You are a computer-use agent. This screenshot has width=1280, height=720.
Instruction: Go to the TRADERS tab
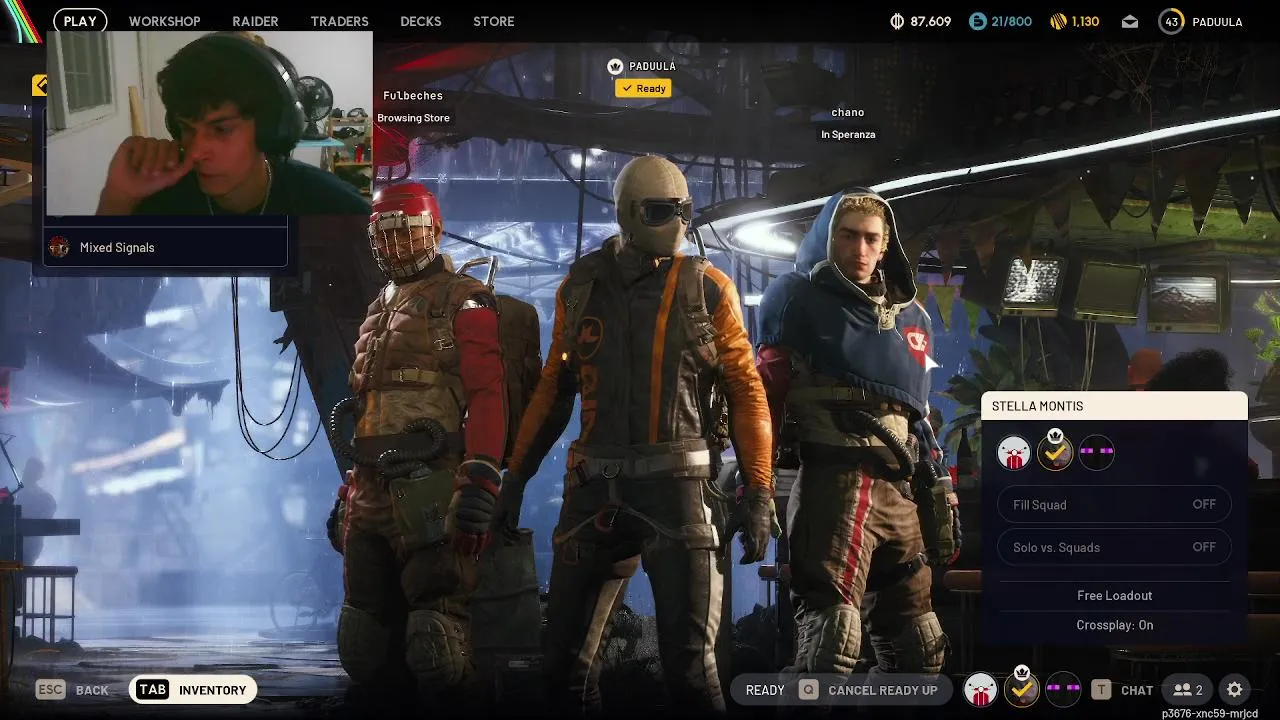pyautogui.click(x=339, y=21)
